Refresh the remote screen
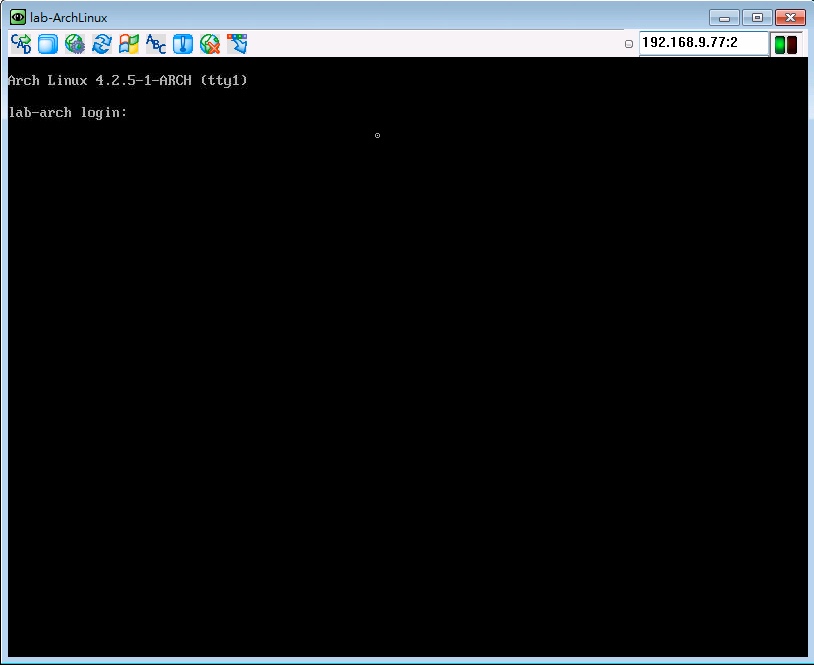Viewport: 814px width, 666px height. (102, 44)
